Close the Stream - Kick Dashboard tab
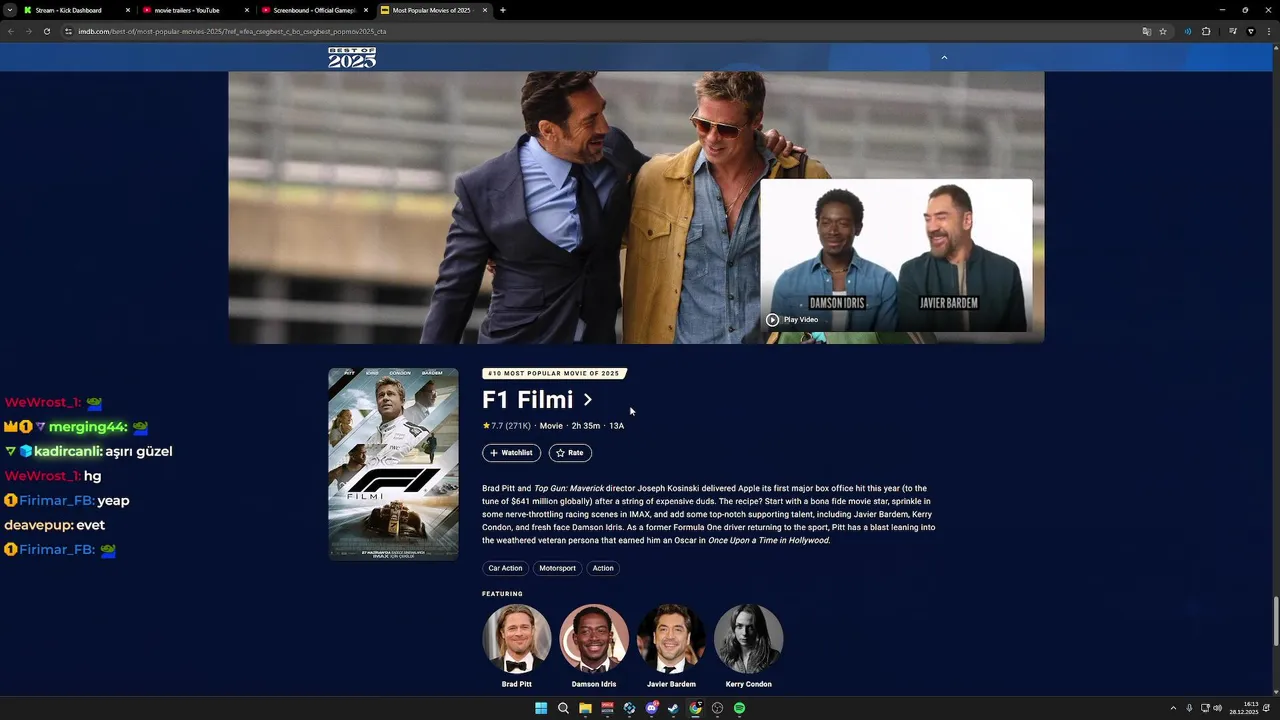Image resolution: width=1280 pixels, height=720 pixels. (128, 10)
